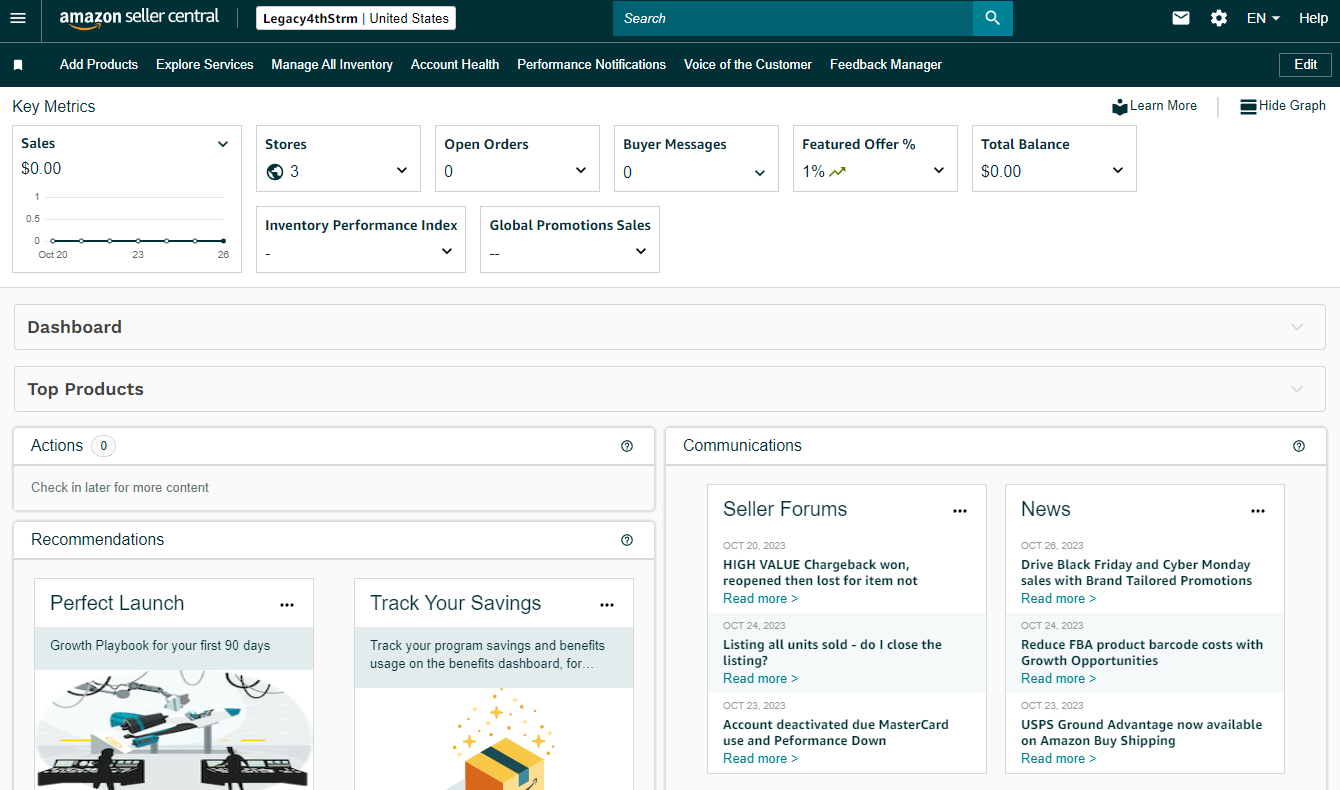Image resolution: width=1340 pixels, height=790 pixels.
Task: Click the Amazon Seller Central logo
Action: point(139,18)
